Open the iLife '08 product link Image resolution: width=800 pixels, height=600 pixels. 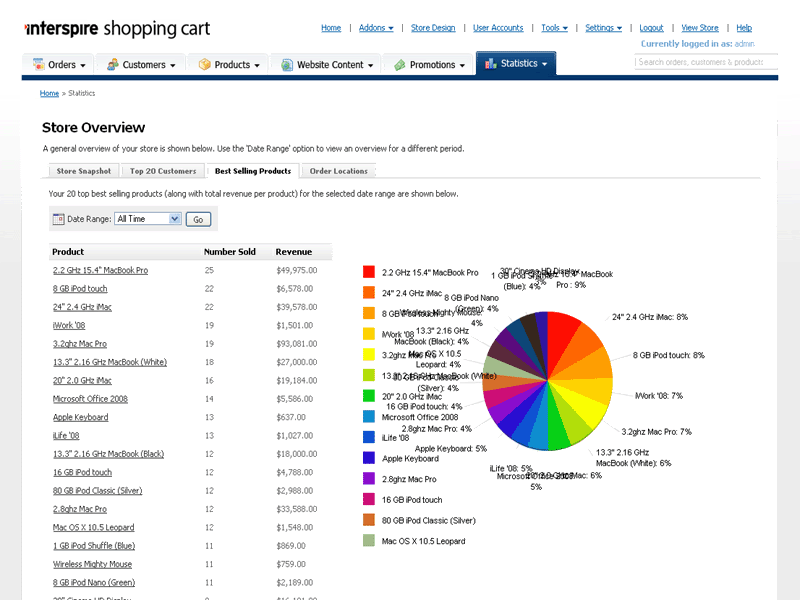pos(66,436)
